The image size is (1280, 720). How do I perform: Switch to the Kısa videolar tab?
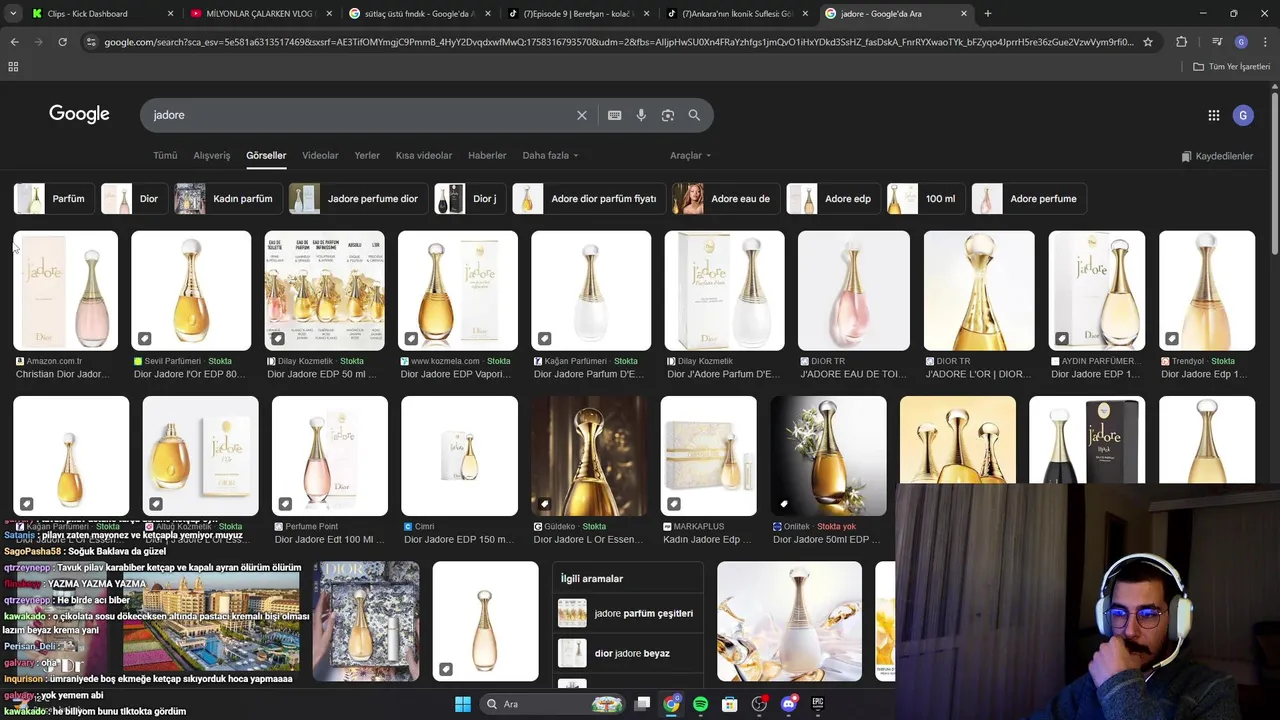coord(424,155)
